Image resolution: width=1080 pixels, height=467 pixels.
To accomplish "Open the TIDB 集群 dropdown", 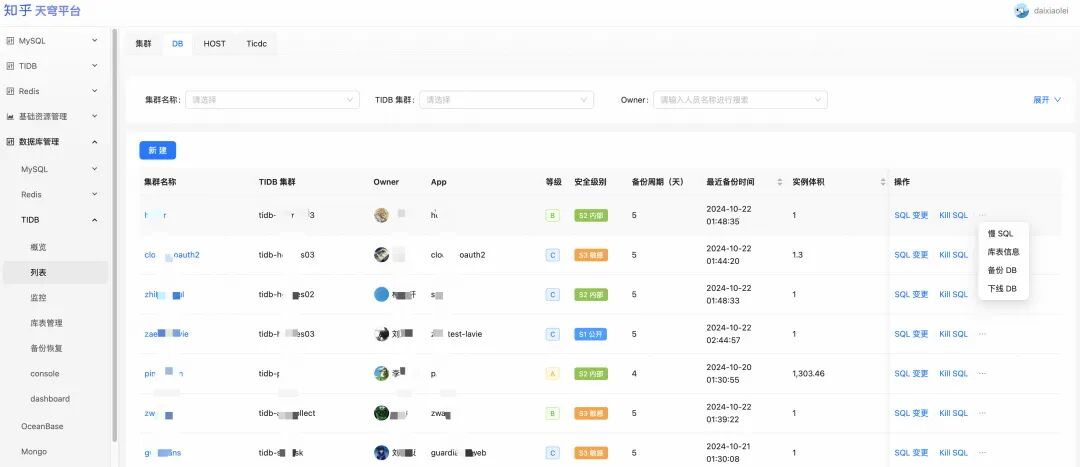I will tap(506, 100).
